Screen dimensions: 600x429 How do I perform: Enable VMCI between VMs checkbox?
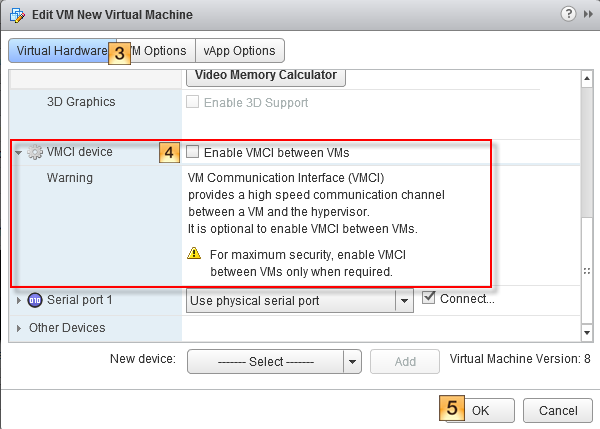tap(192, 152)
